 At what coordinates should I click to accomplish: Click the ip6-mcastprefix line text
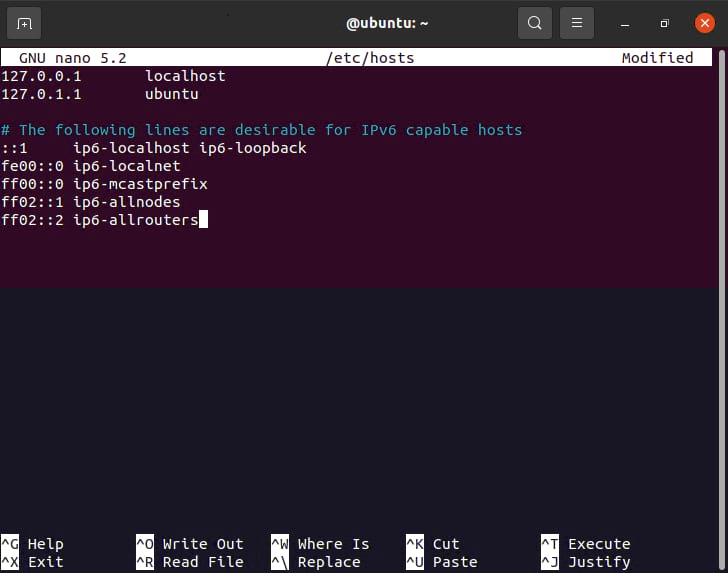coord(140,184)
